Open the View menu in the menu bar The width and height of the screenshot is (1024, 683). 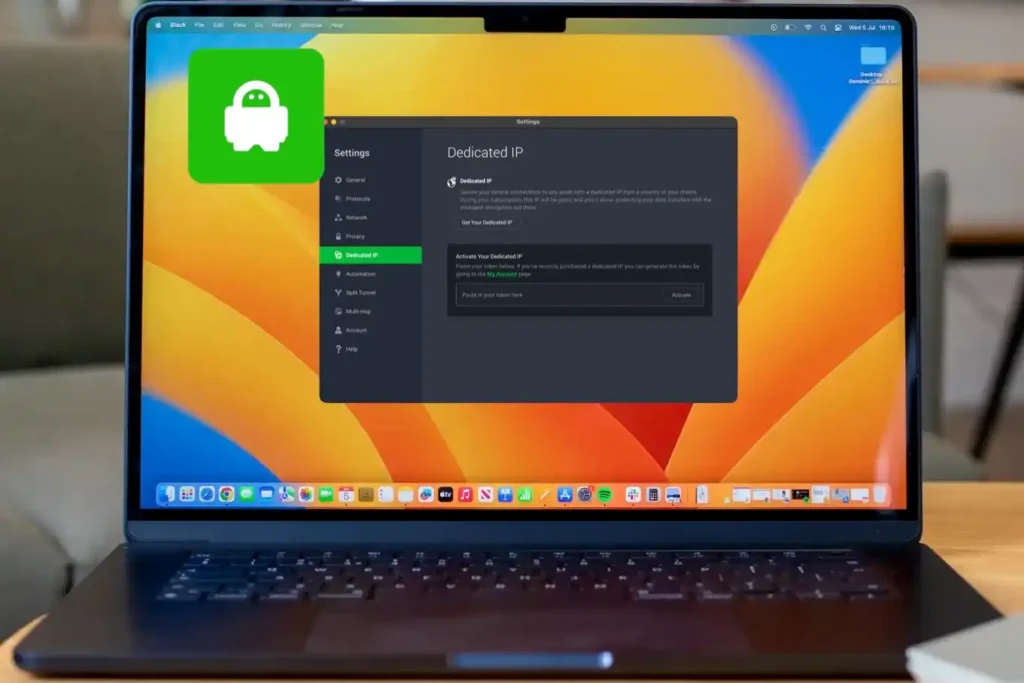pyautogui.click(x=239, y=25)
